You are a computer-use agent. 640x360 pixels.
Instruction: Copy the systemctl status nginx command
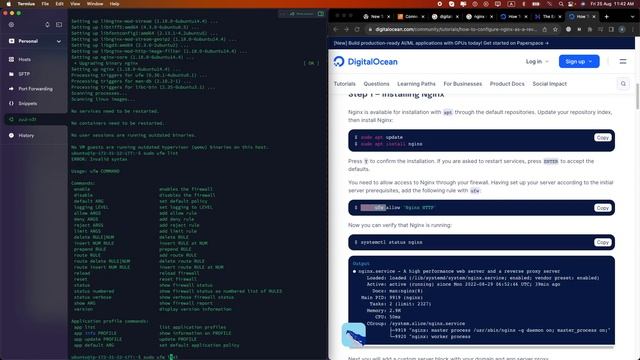click(602, 242)
